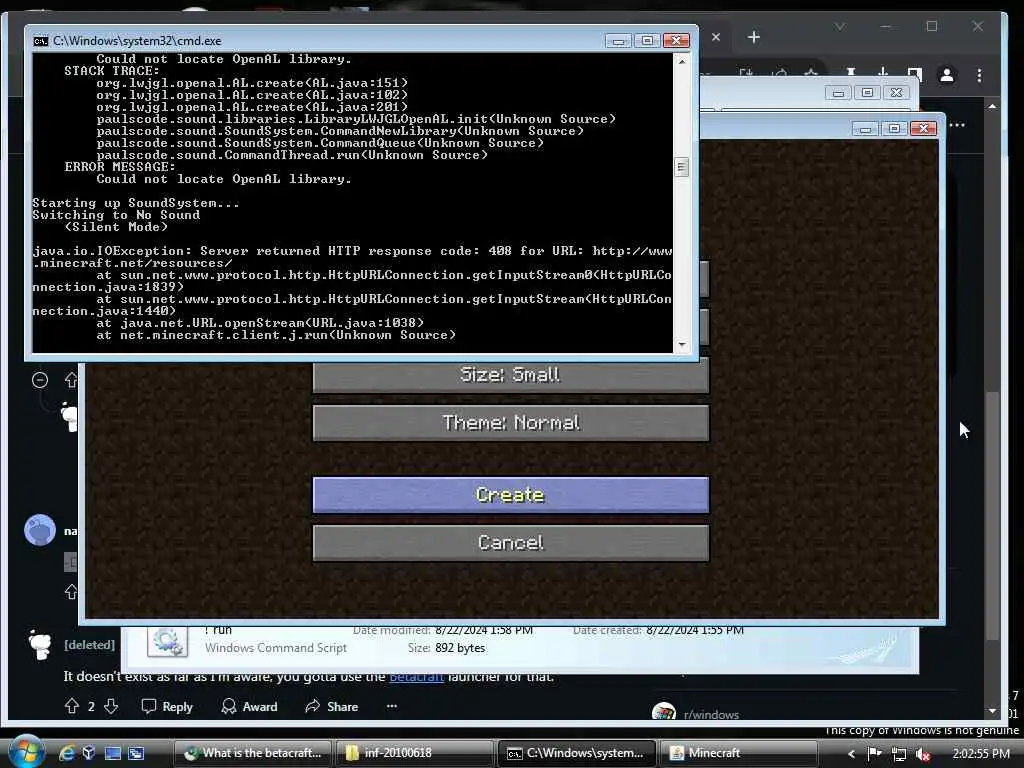Screen dimensions: 1024x768
Task: Downvote the deleted user's comment
Action: pyautogui.click(x=111, y=706)
